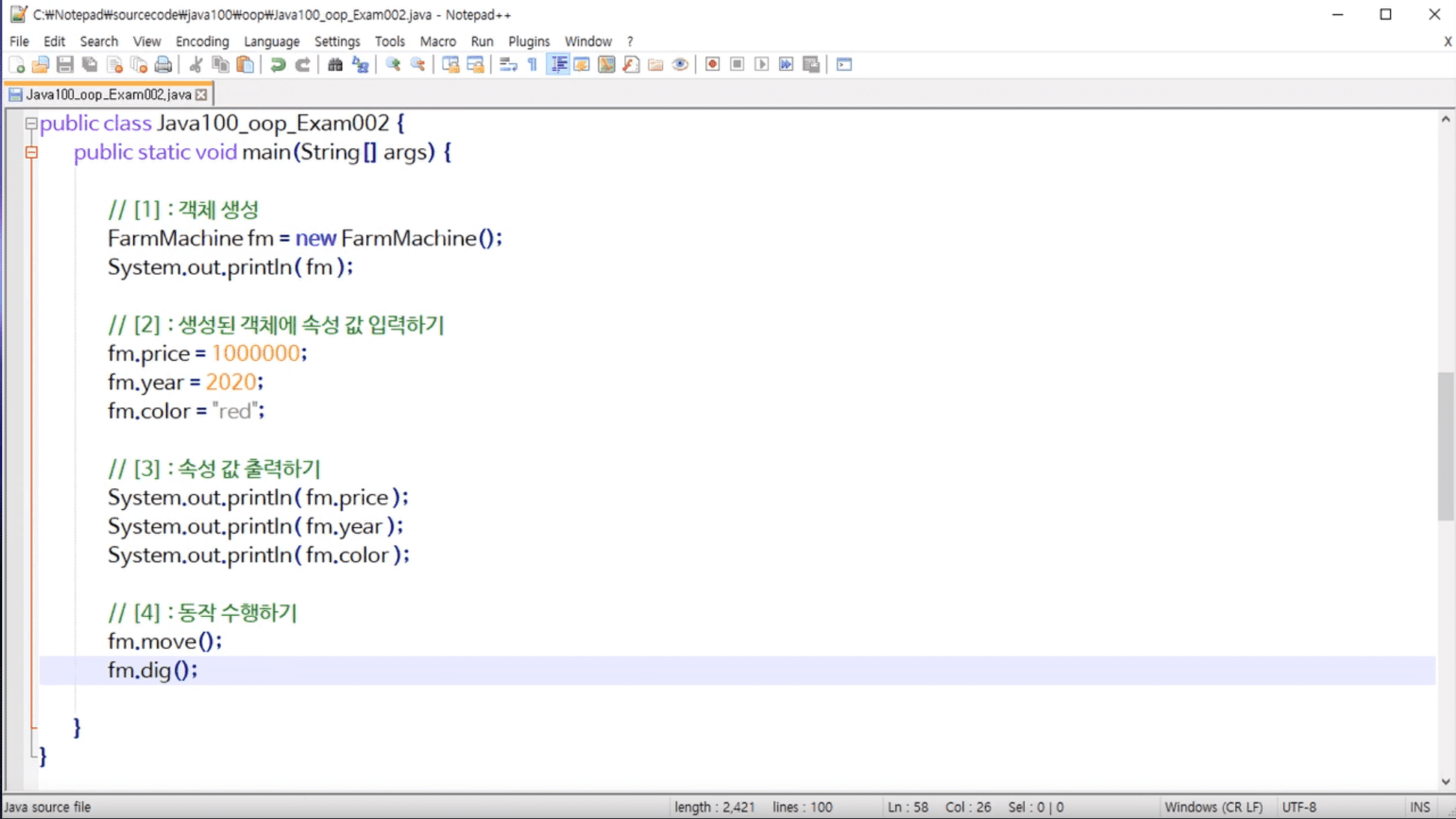Toggle the Indent Guide toolbar button
1456x819 pixels.
pyautogui.click(x=558, y=65)
